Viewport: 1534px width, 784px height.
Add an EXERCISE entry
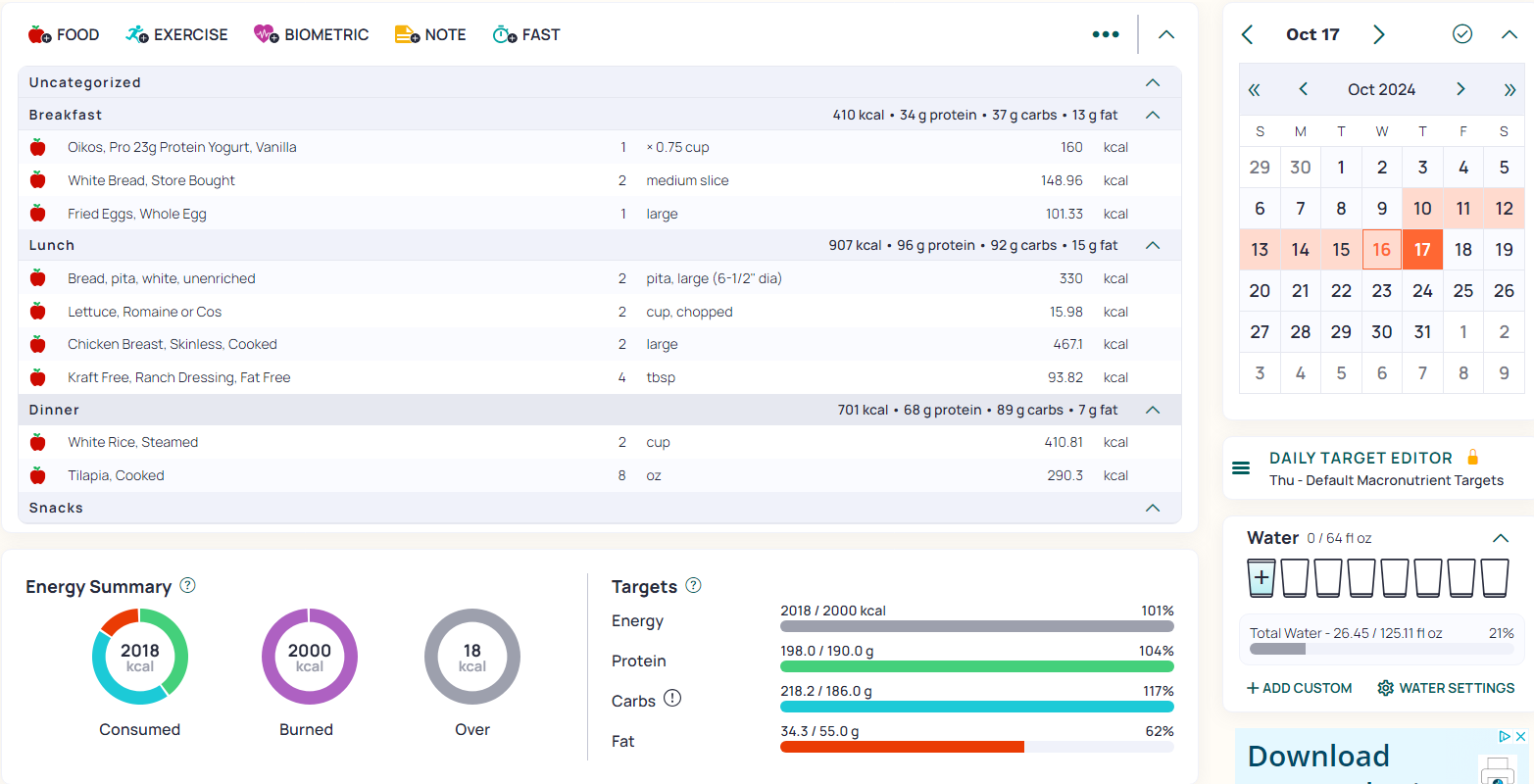pyautogui.click(x=176, y=34)
